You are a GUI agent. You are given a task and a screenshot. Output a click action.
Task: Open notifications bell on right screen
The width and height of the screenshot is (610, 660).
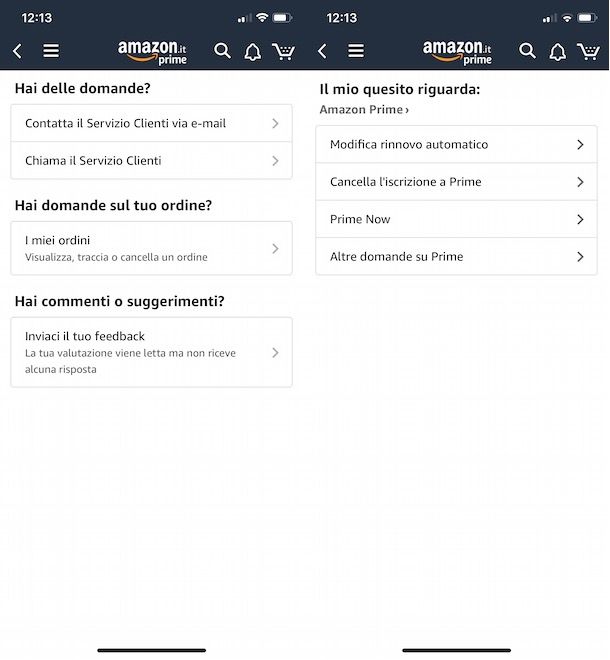(557, 52)
